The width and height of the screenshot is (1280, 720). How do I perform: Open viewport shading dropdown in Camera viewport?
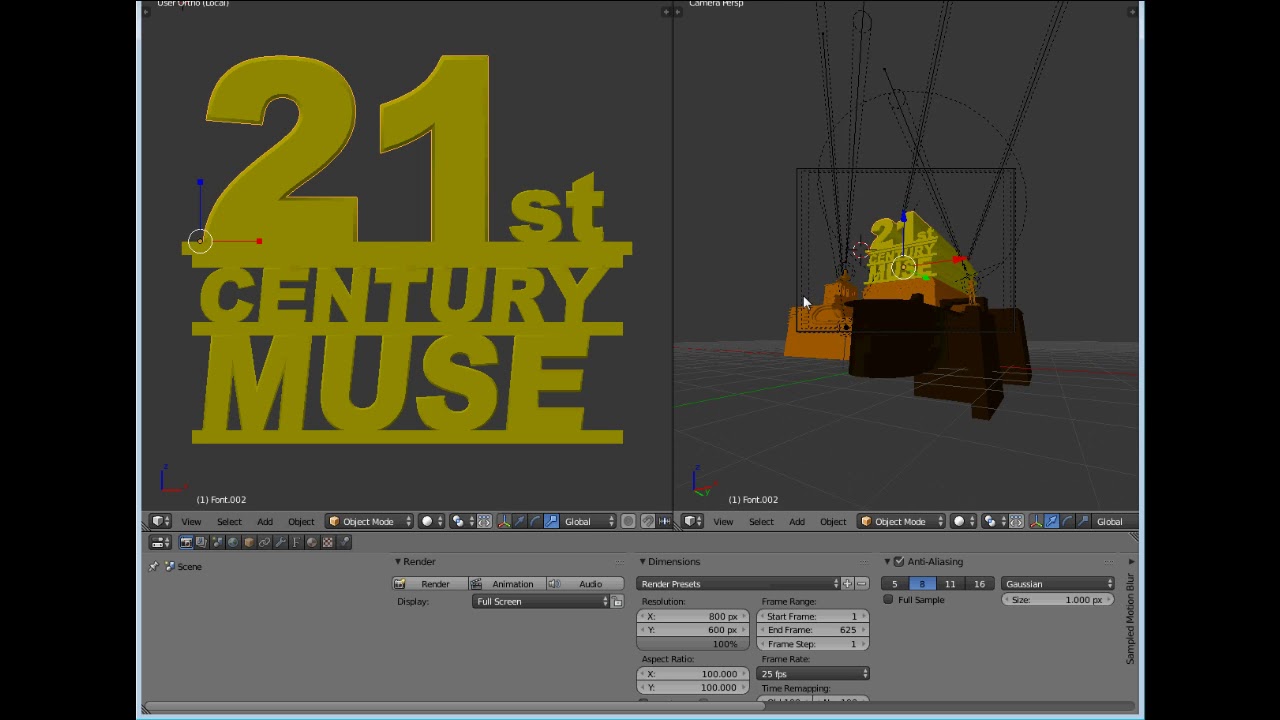pyautogui.click(x=963, y=521)
